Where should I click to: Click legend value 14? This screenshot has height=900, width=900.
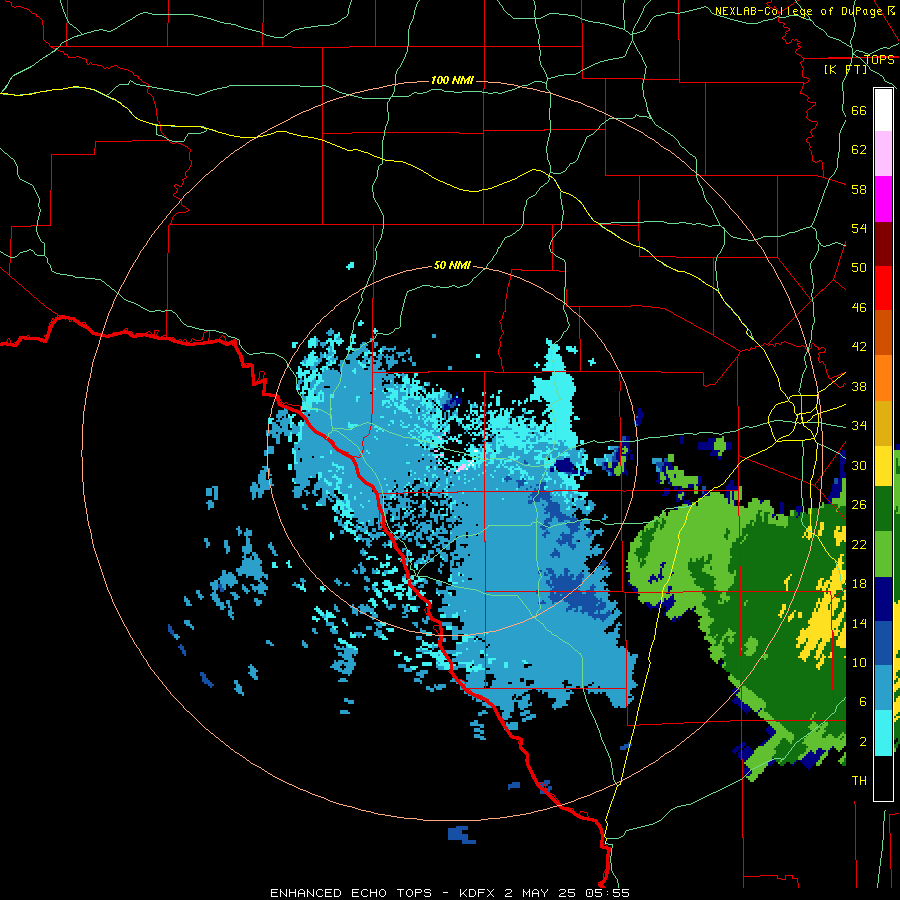[x=859, y=623]
